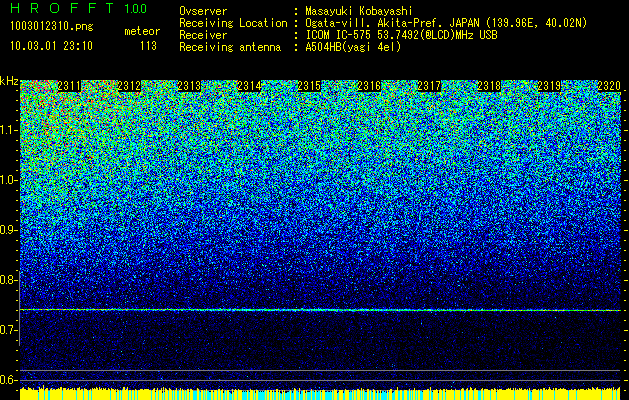This screenshot has height=400, width=629.
Task: Click the 1.0 frequency axis label
Action: (x=8, y=180)
